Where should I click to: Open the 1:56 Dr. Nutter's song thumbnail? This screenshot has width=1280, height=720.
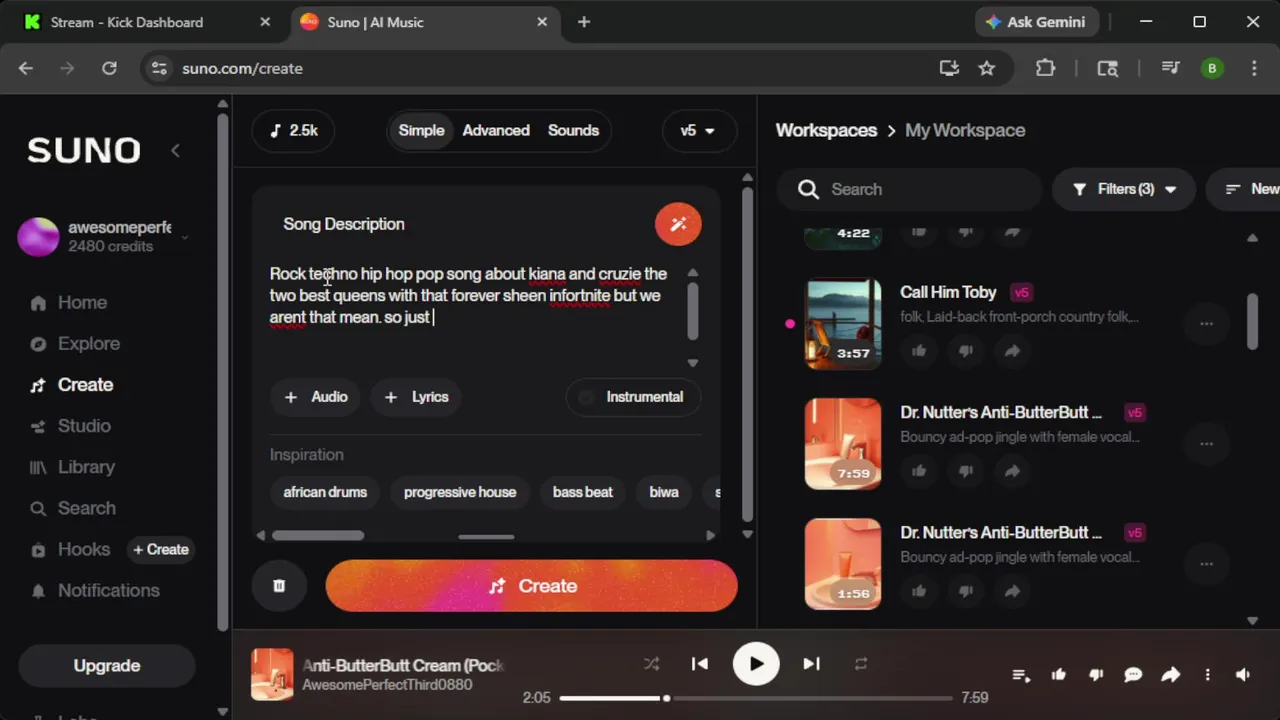pyautogui.click(x=843, y=564)
